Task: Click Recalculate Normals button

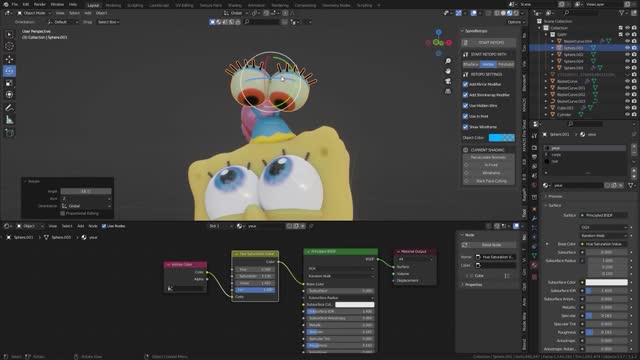Action: coord(488,158)
